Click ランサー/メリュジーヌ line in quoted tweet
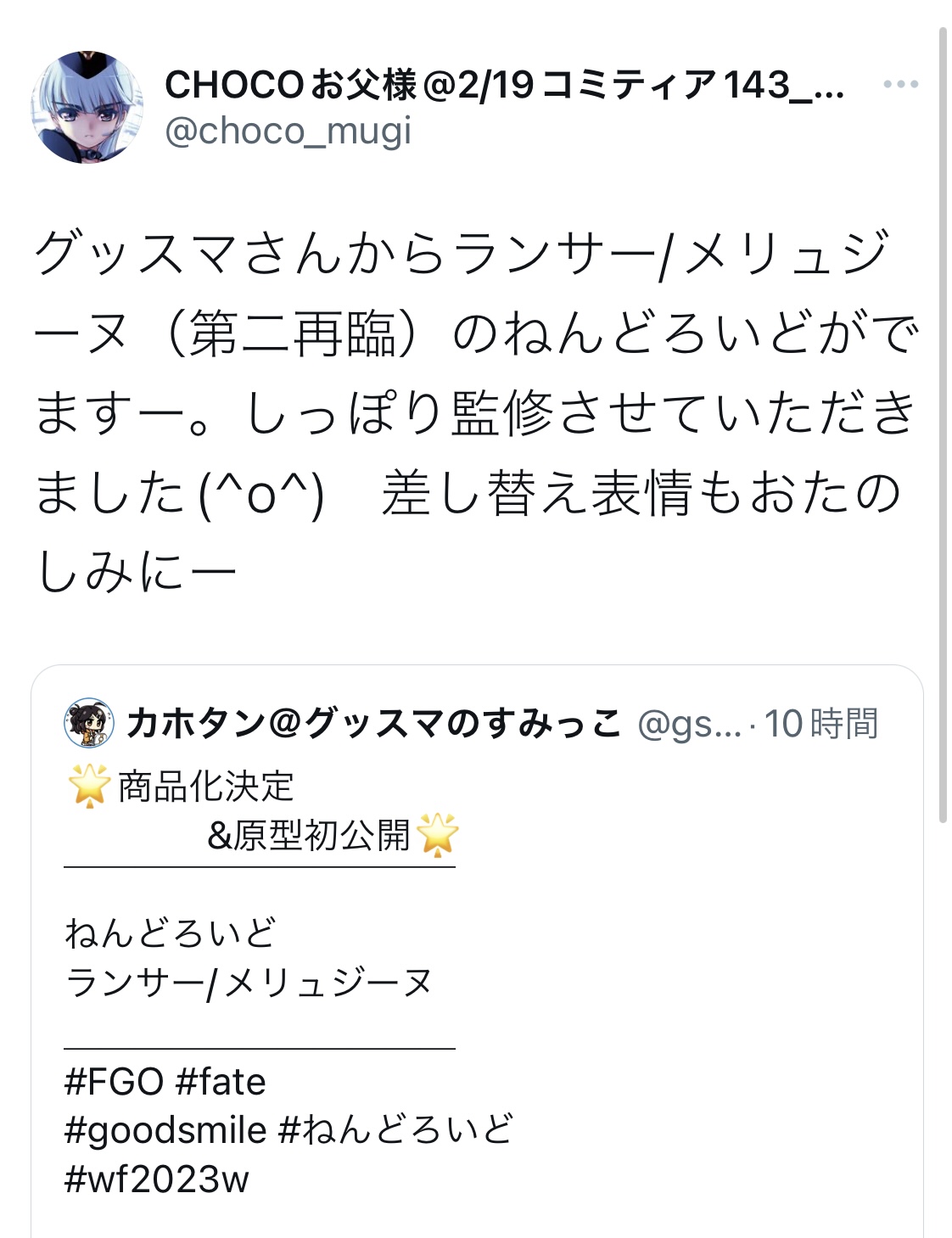 coord(249,983)
